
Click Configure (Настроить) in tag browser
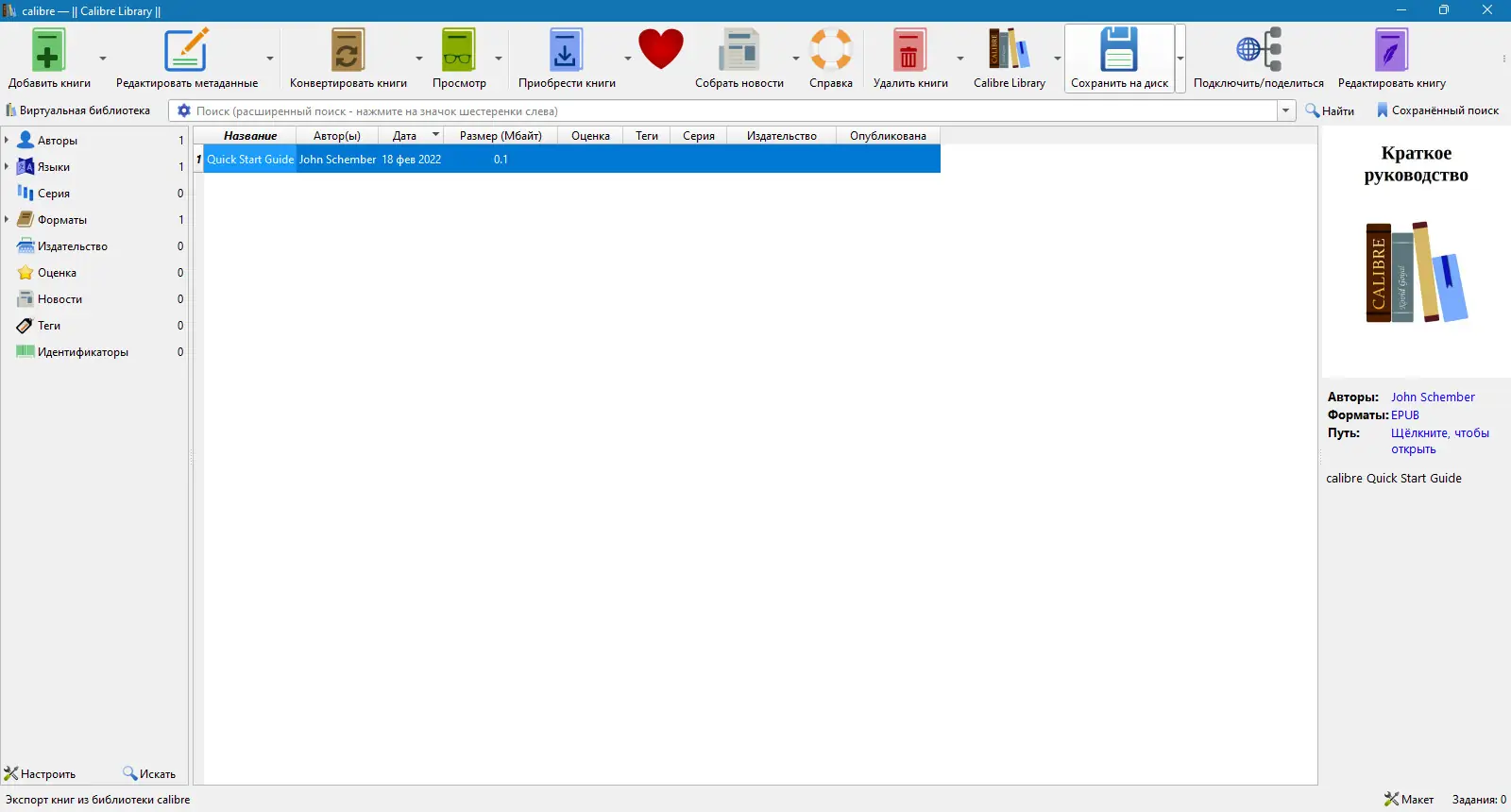[40, 774]
